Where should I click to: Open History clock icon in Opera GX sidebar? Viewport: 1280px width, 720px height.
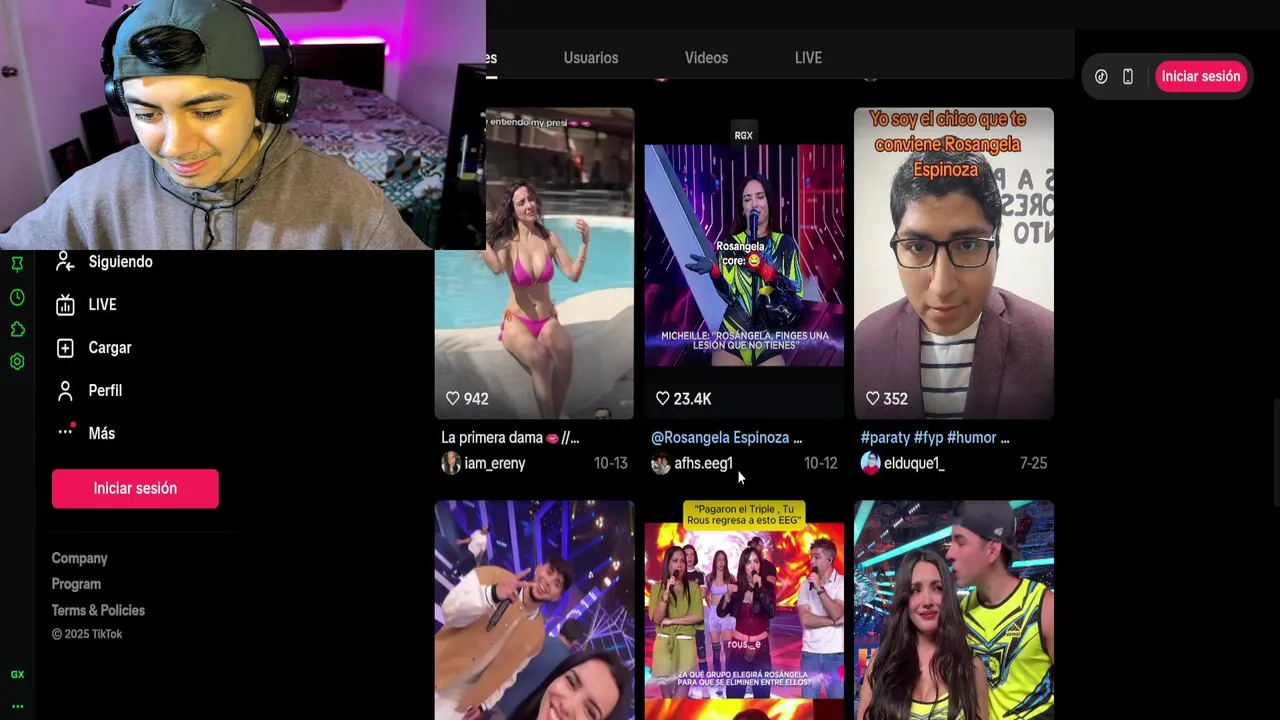[x=17, y=297]
